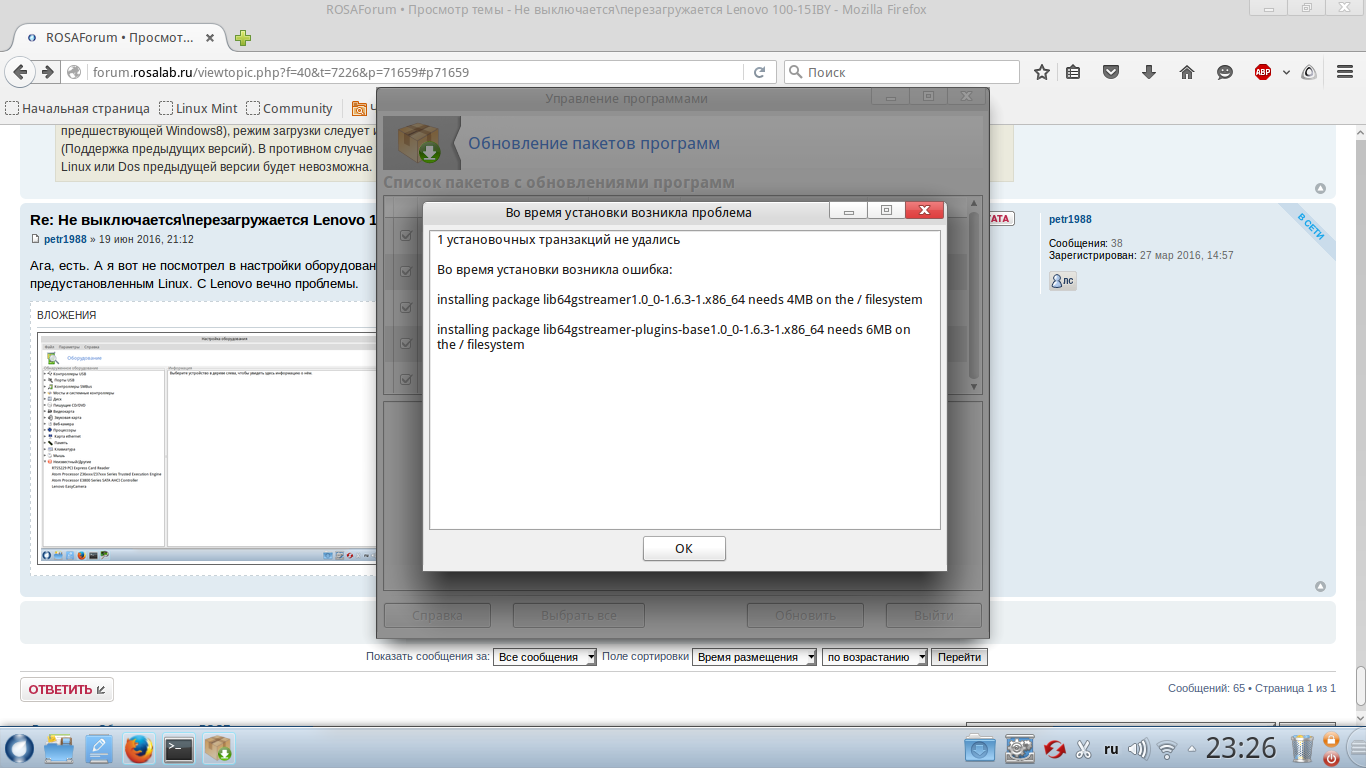Viewport: 1366px width, 768px height.
Task: Click the red power button on panel
Action: 1331,758
